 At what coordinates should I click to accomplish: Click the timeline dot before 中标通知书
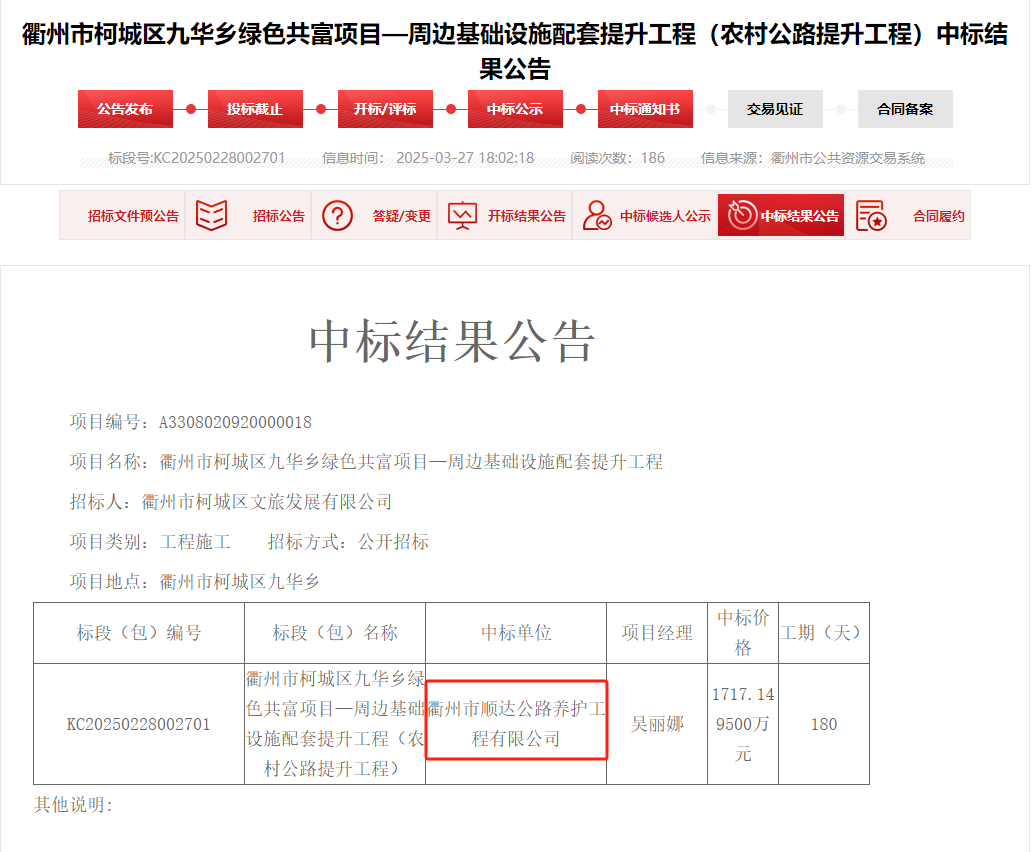pyautogui.click(x=581, y=109)
